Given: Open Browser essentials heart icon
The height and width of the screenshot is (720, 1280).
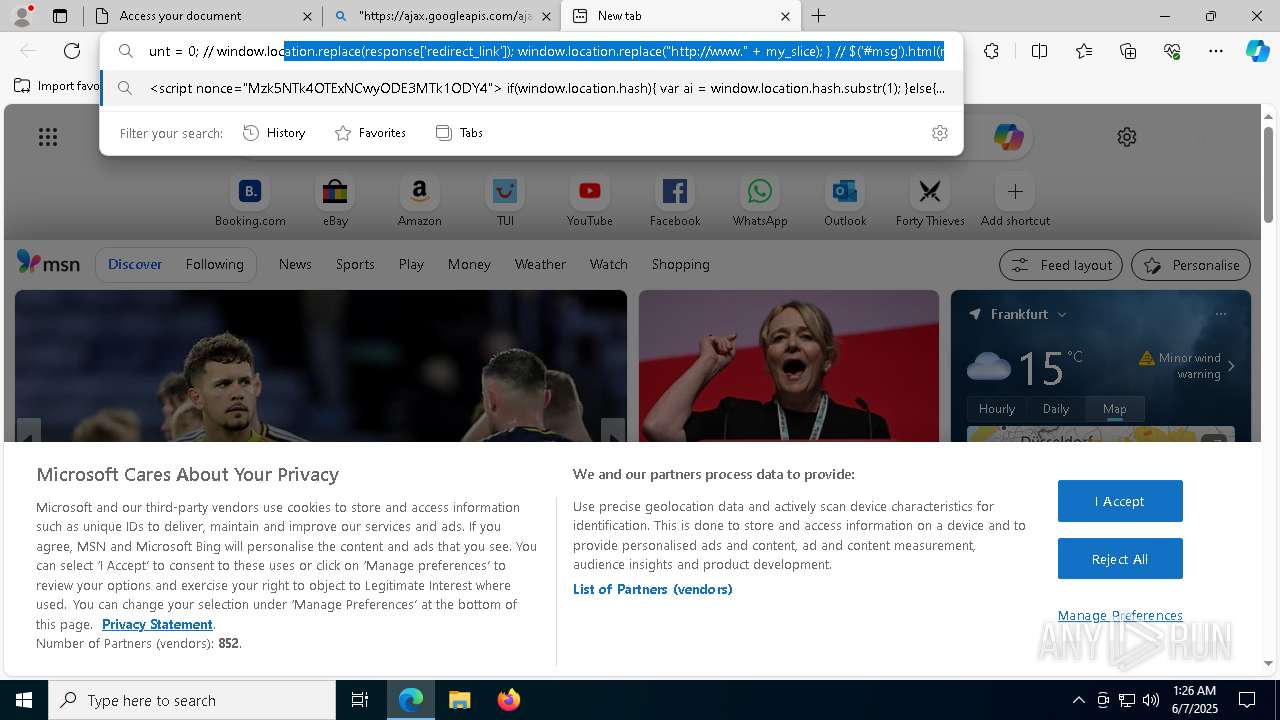Looking at the screenshot, I should click(x=1172, y=51).
